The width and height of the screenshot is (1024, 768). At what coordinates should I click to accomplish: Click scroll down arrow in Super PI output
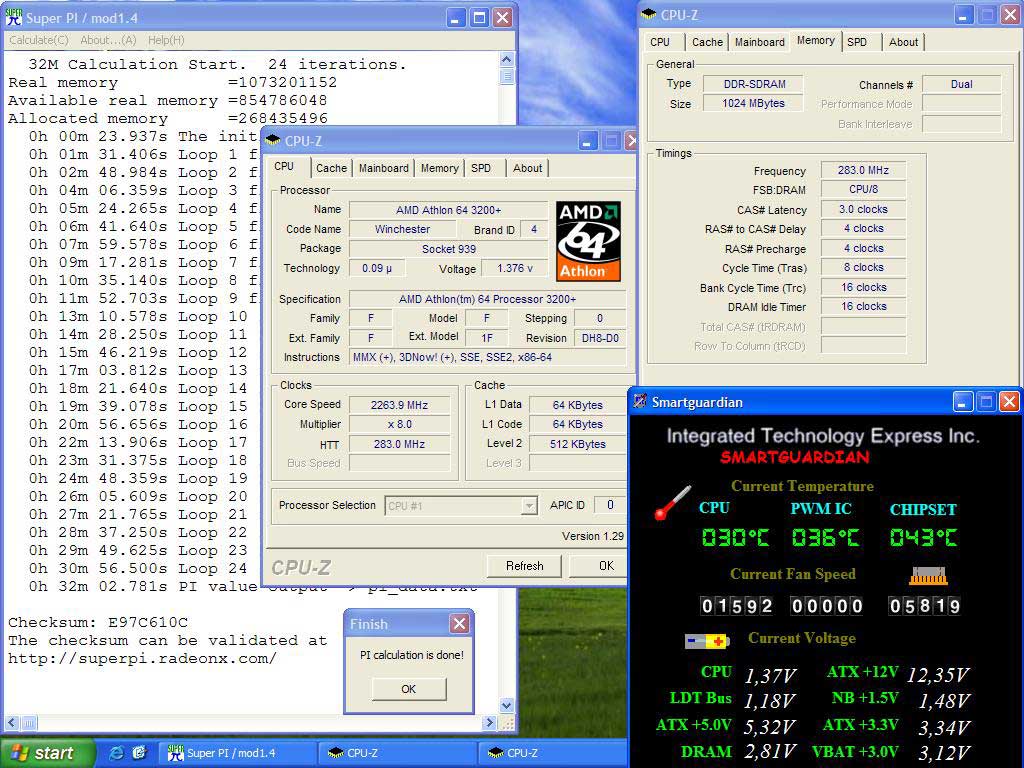click(x=506, y=705)
